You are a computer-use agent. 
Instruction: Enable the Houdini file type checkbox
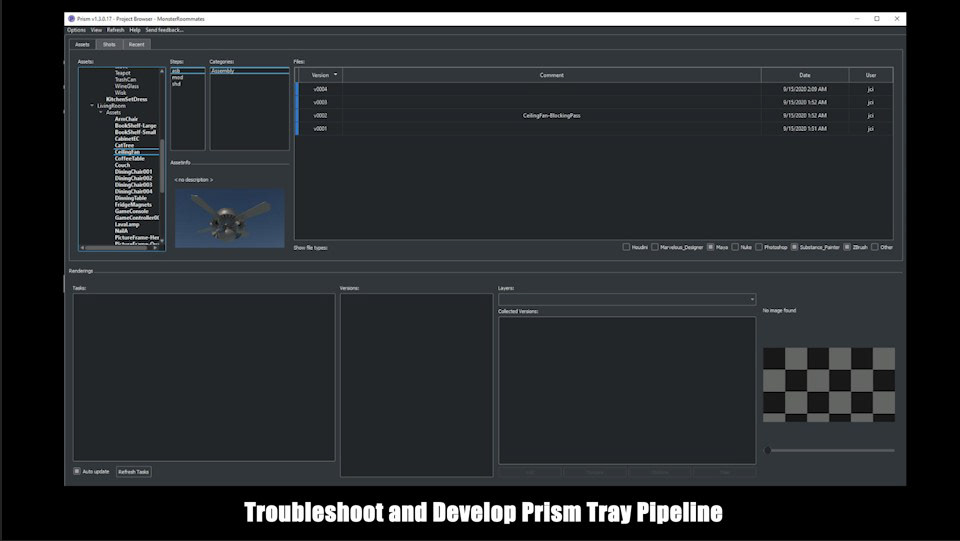[626, 247]
